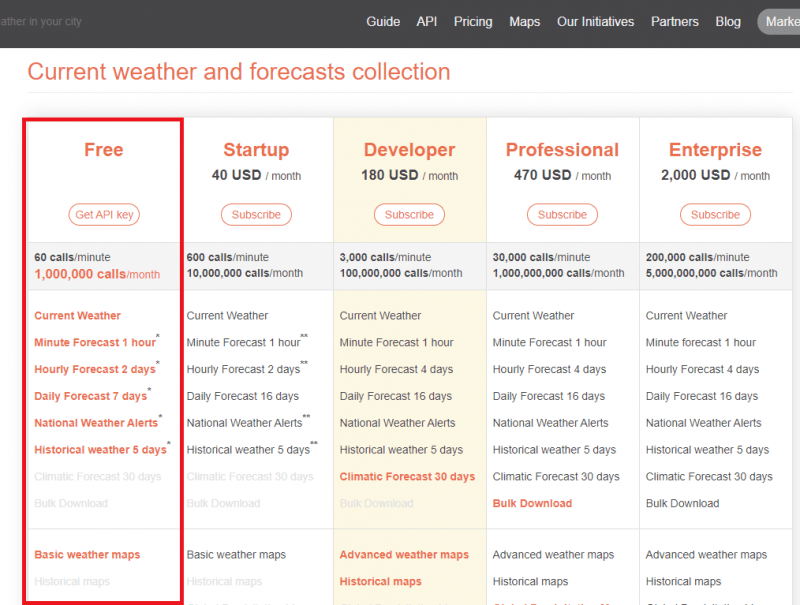This screenshot has height=605, width=800.
Task: Open the Blog link
Action: (728, 22)
